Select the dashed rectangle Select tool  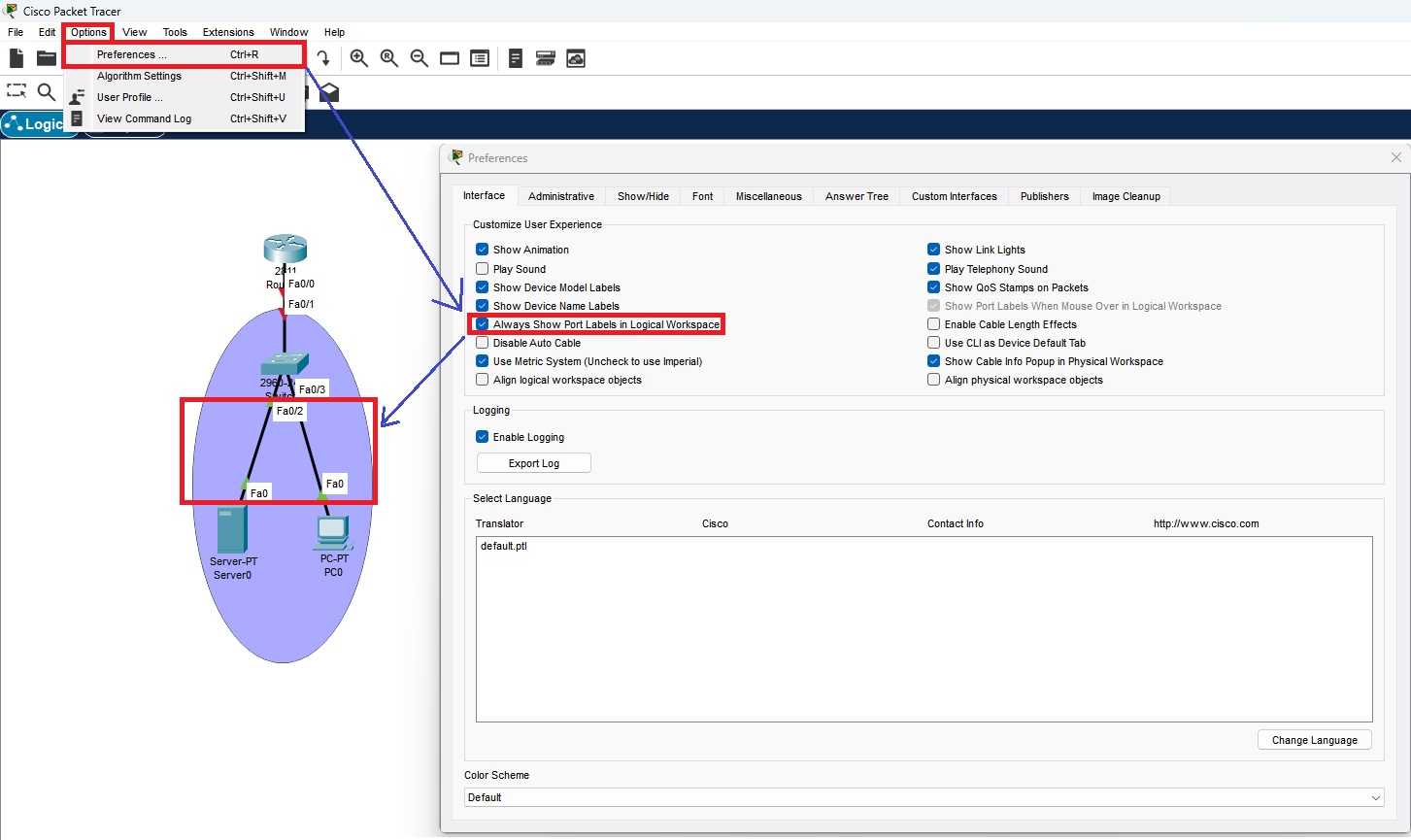point(17,91)
